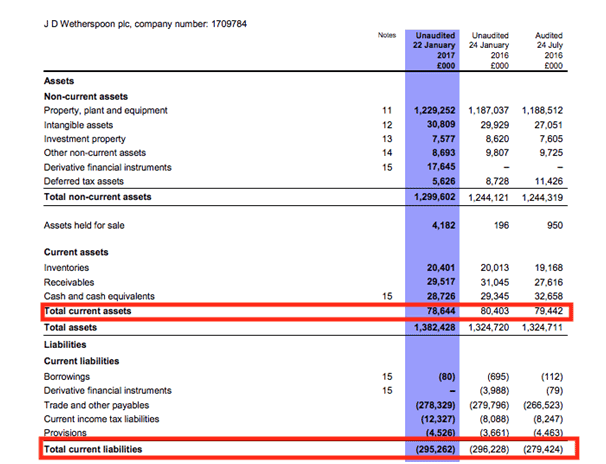This screenshot has height=464, width=606.
Task: Click note number 11
Action: click(x=387, y=110)
